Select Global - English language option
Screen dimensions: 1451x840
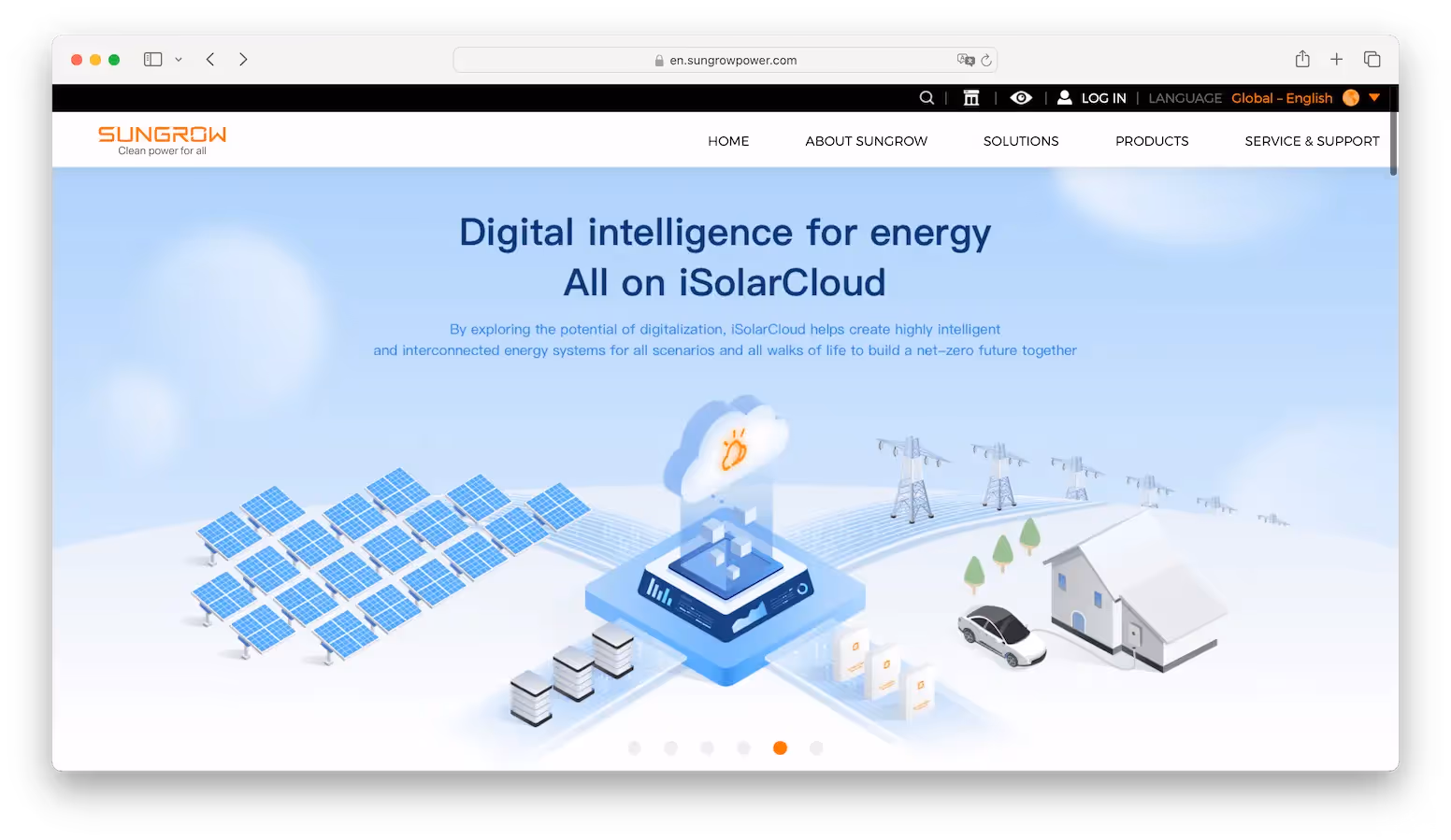[1282, 98]
